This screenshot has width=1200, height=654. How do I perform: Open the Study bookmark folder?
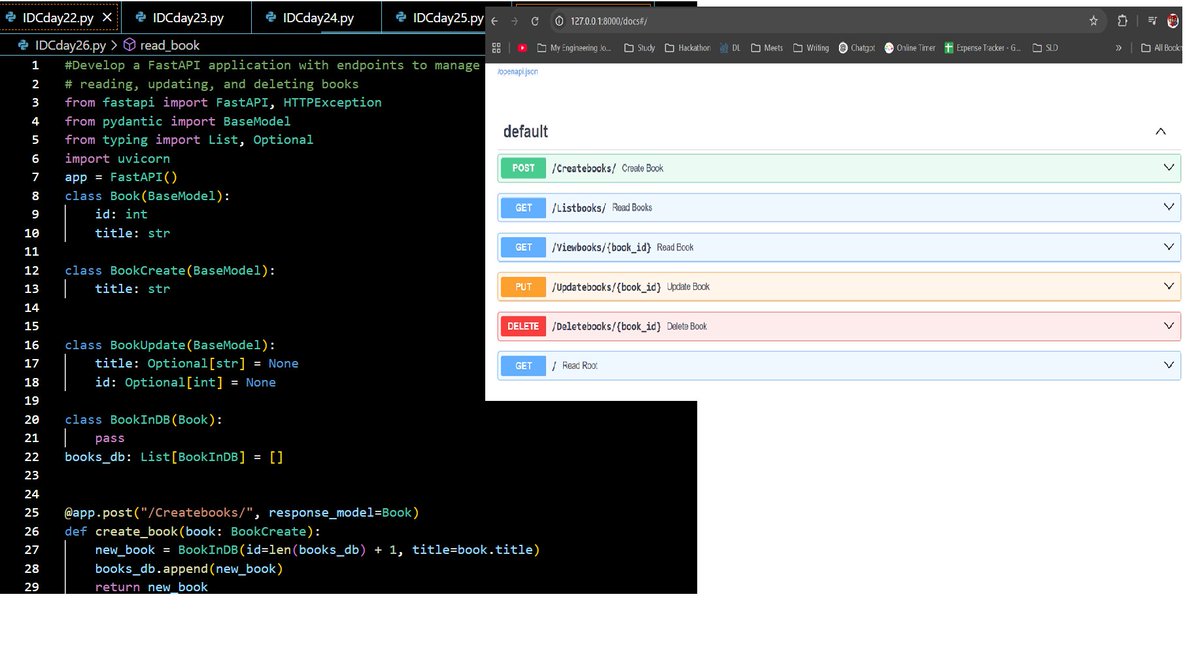pyautogui.click(x=639, y=48)
